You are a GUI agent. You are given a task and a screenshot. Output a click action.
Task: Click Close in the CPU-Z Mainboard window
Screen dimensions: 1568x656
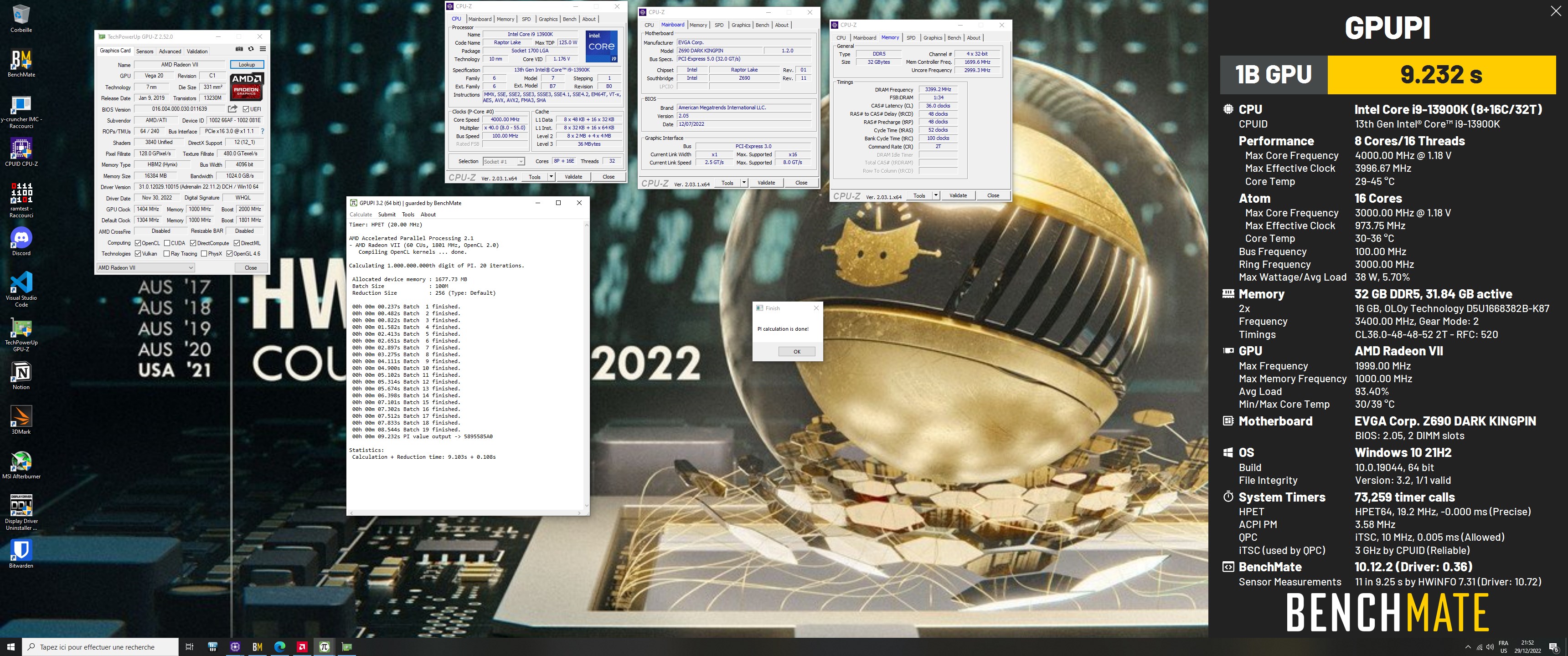click(x=801, y=183)
